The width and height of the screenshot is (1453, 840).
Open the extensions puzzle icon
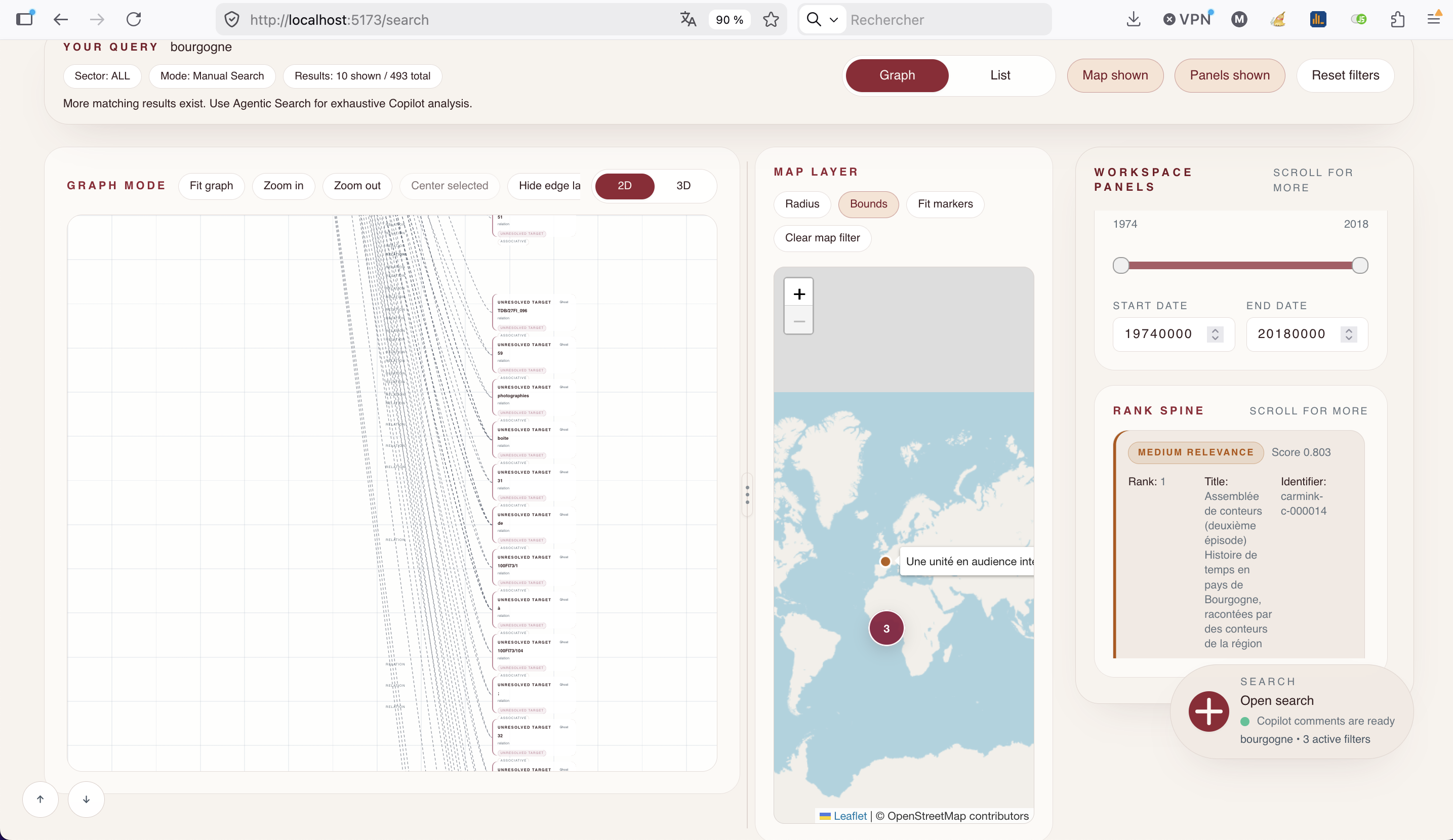point(1397,20)
